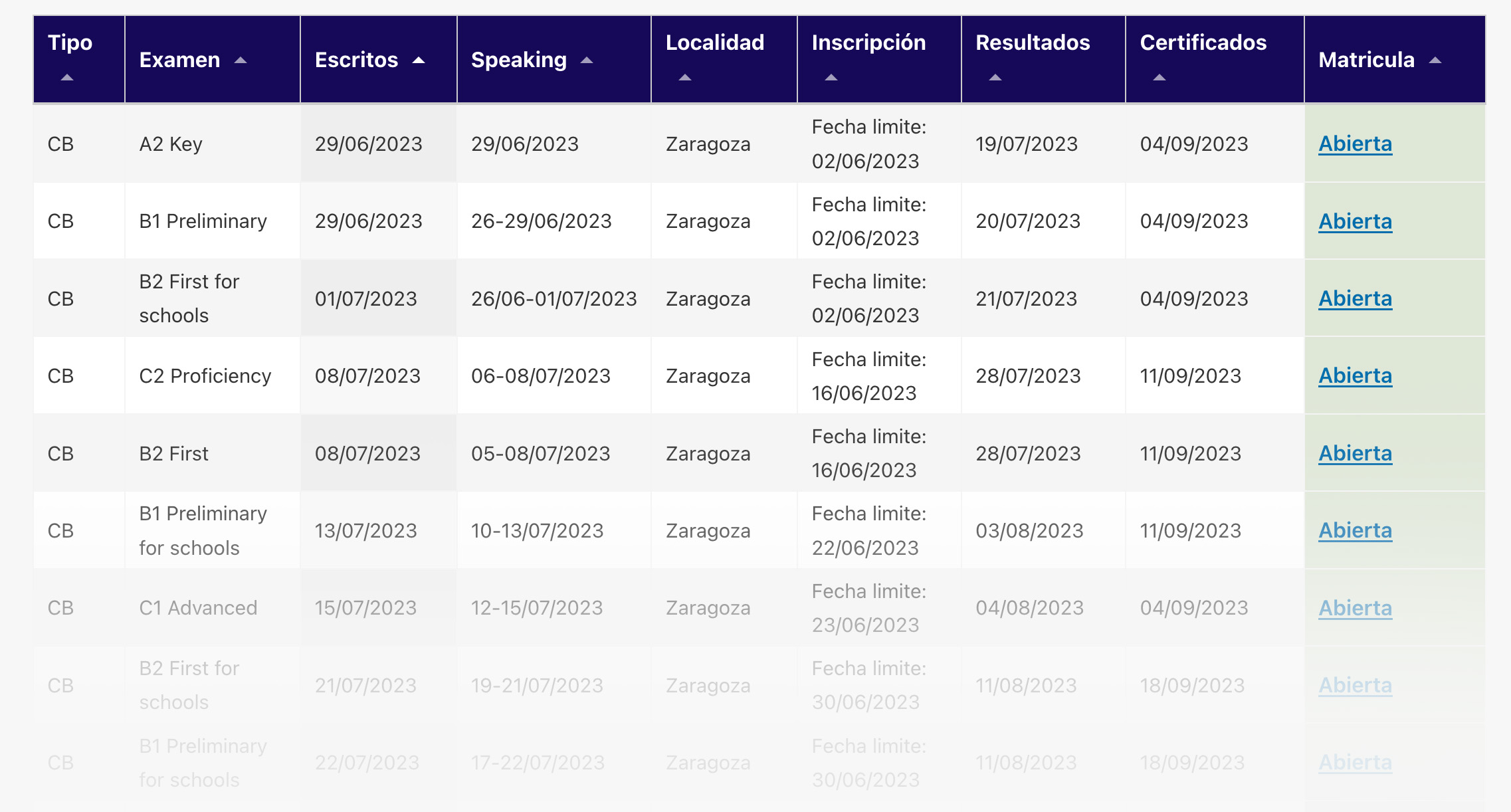
Task: Open Abierta link for C2 Proficiency
Action: click(x=1355, y=375)
